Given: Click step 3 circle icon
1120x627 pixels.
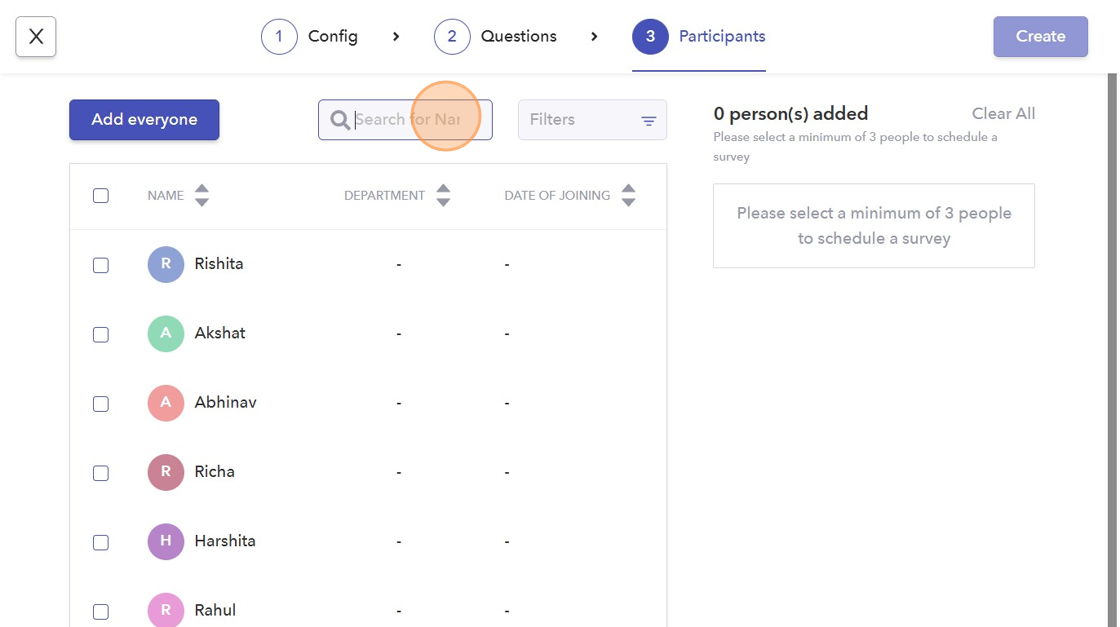Looking at the screenshot, I should pos(650,37).
